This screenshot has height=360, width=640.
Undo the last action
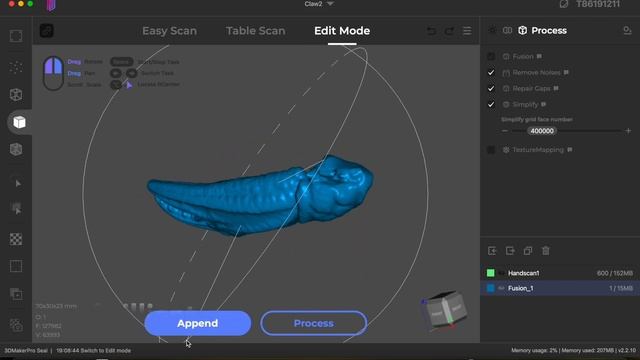coord(431,31)
